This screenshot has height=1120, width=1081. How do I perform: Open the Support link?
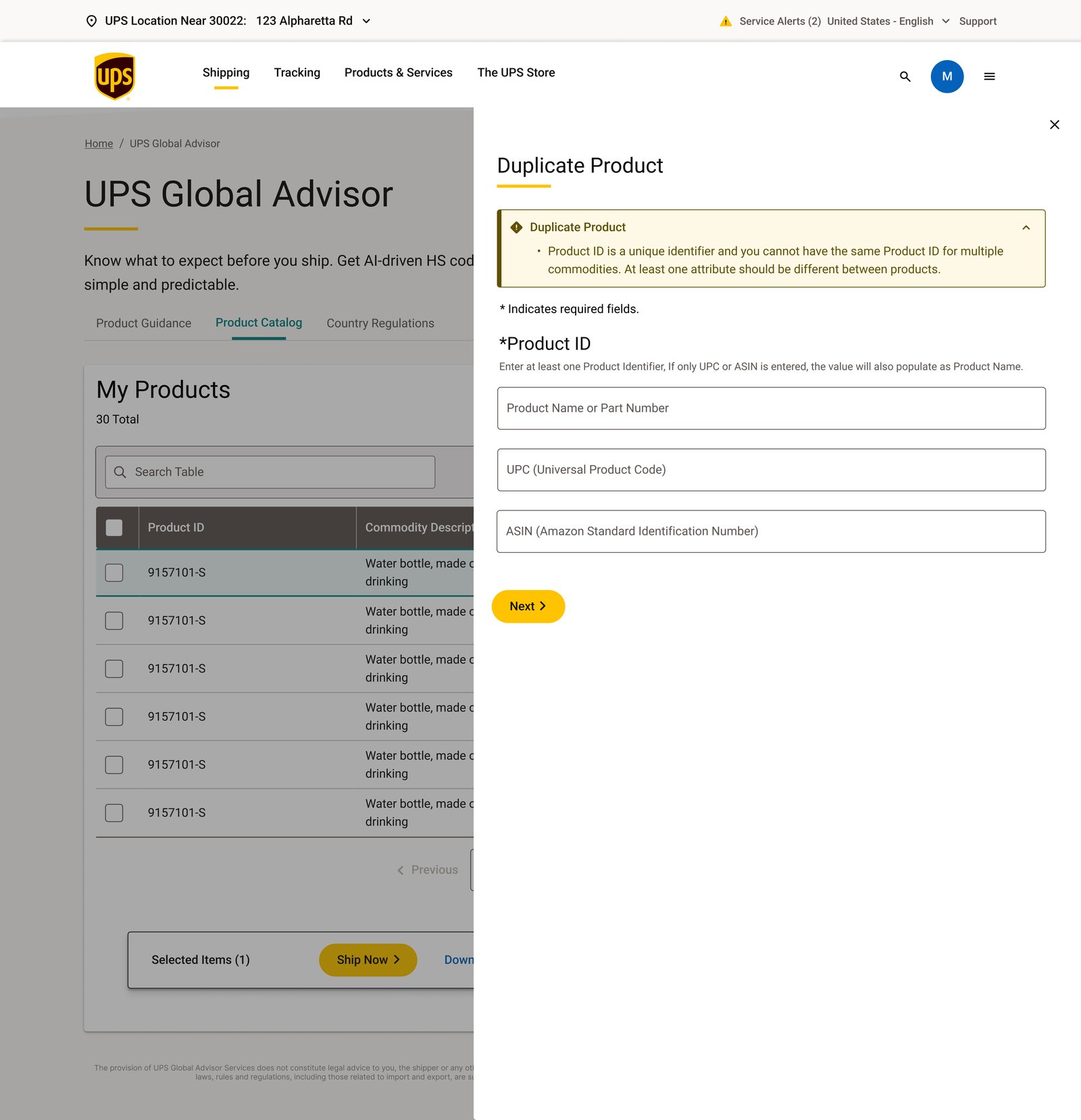pyautogui.click(x=977, y=21)
